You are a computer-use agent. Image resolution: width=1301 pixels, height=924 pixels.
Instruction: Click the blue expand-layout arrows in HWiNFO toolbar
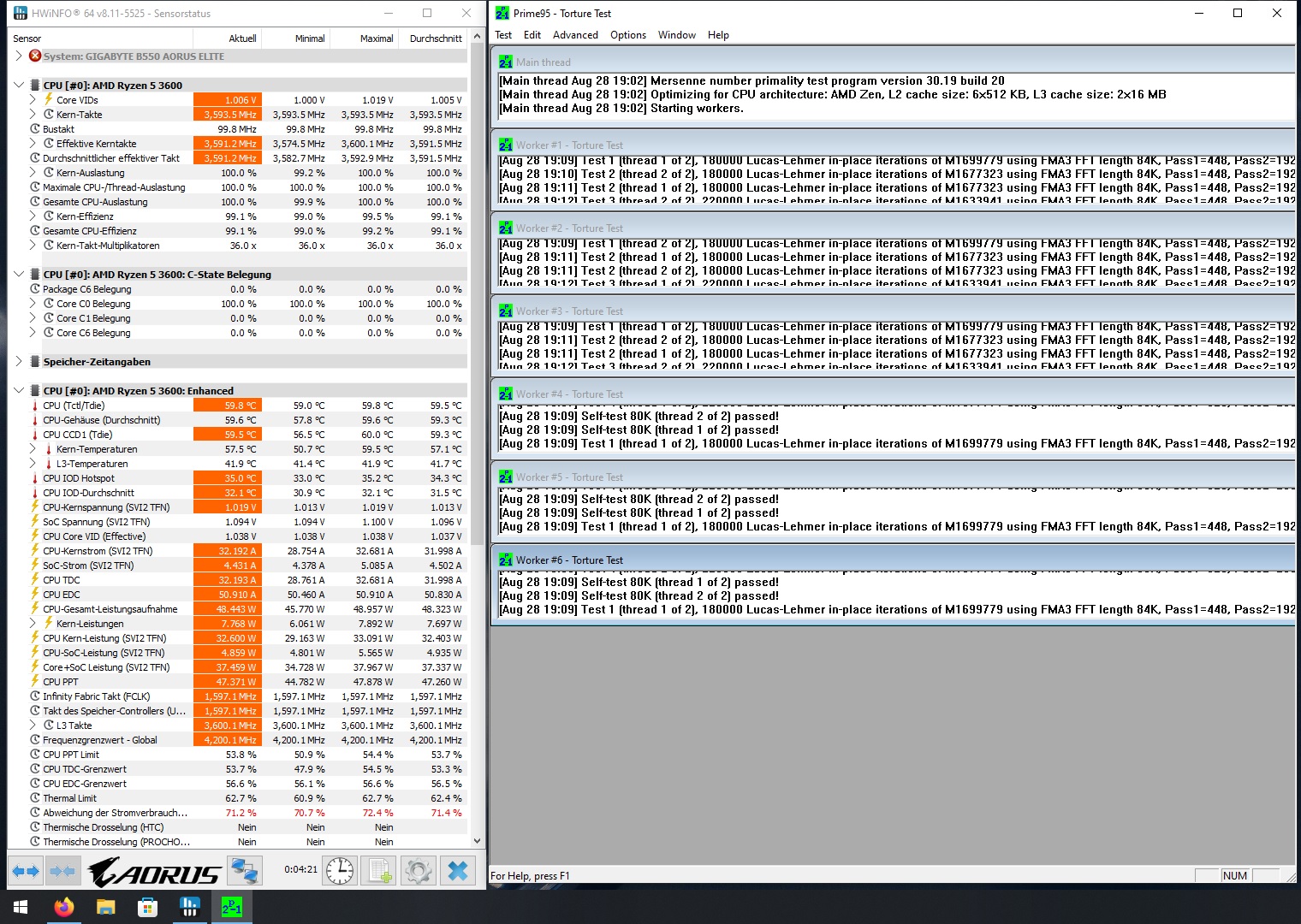coord(26,872)
